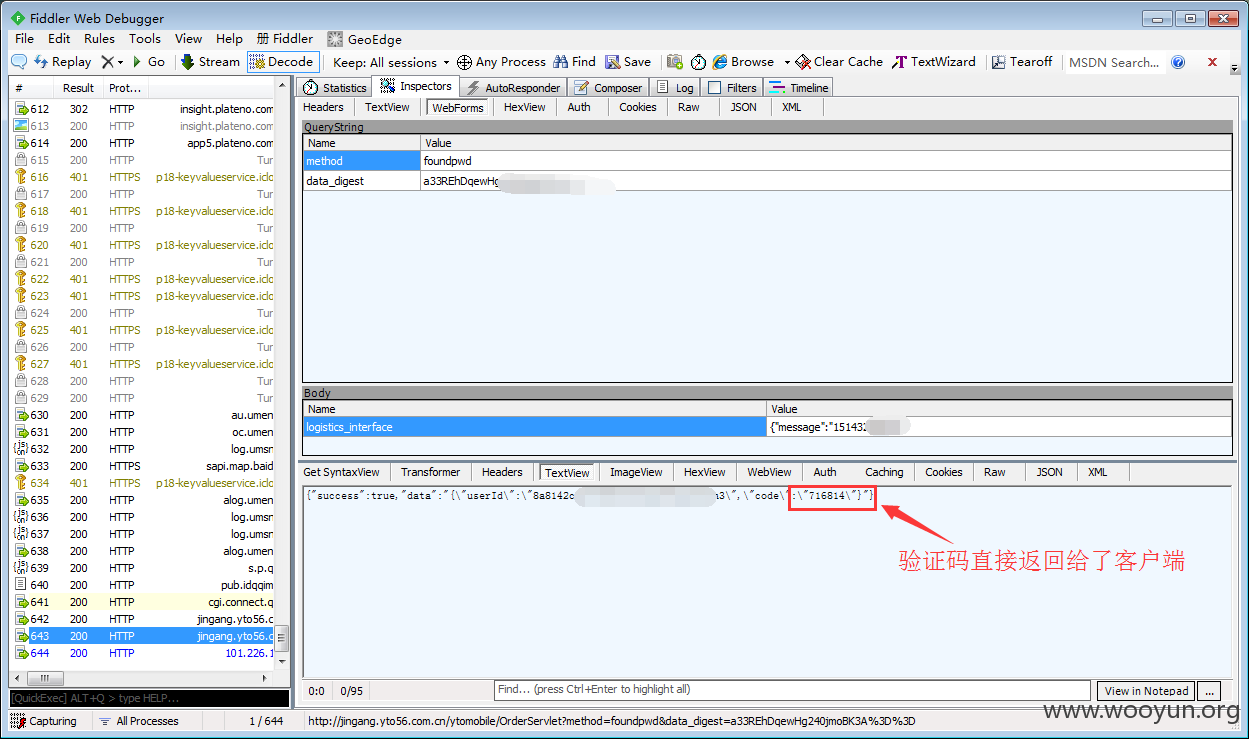The image size is (1249, 739).
Task: Click the data_digest row name cell
Action: coord(362,181)
